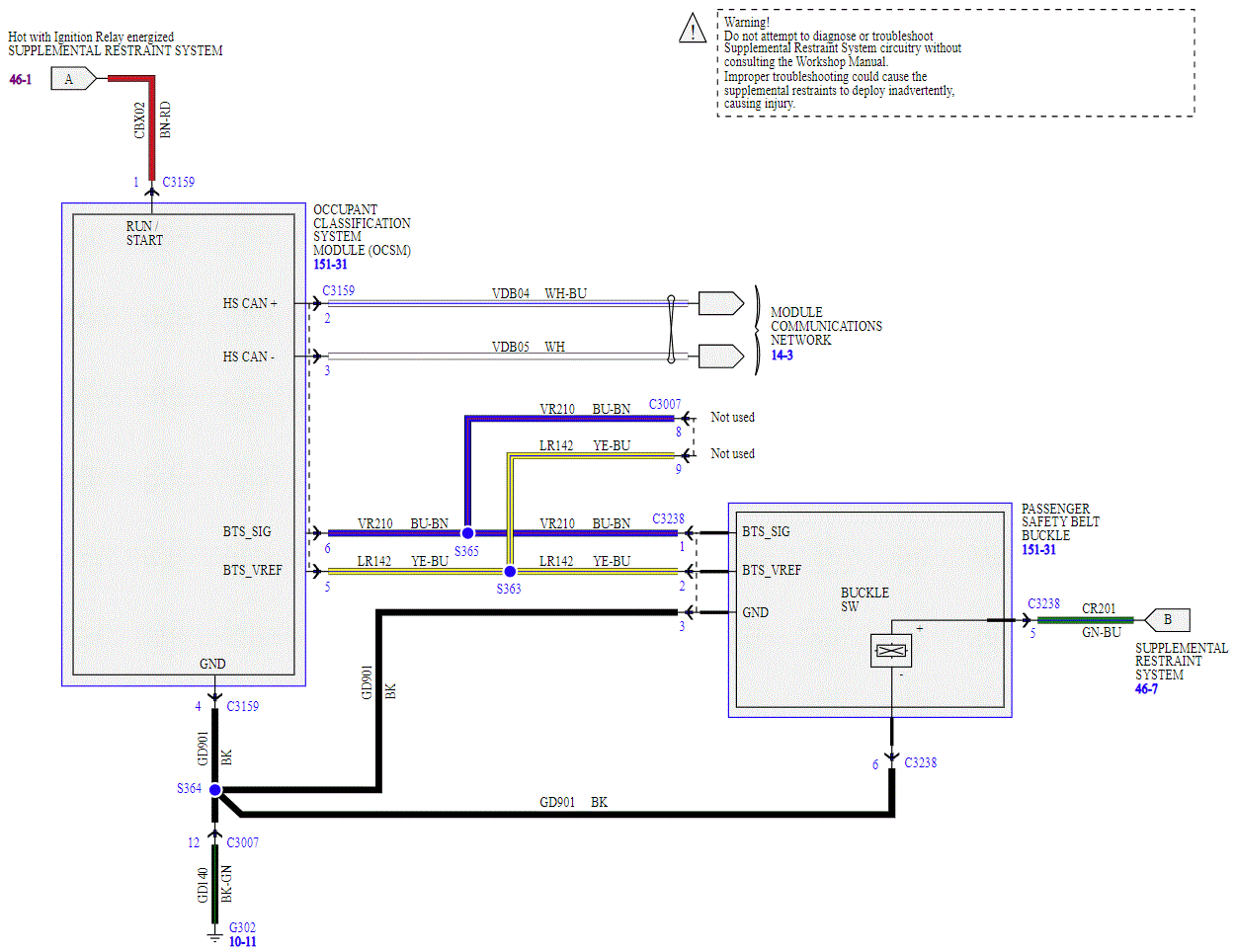
Task: Open the 10-11 ground reference link
Action: 242,942
